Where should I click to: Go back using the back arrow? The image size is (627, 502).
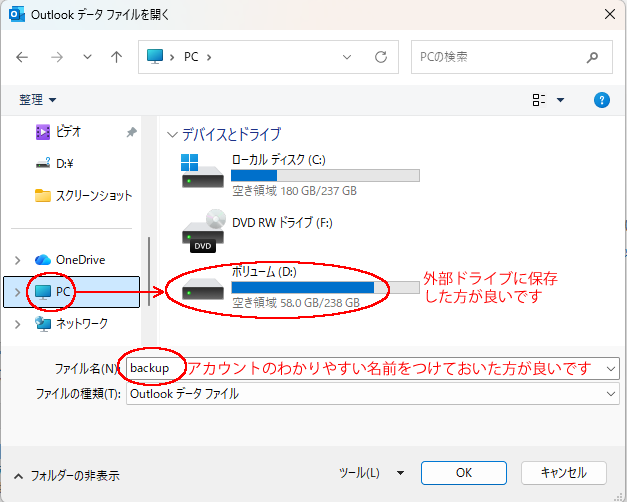(x=22, y=57)
